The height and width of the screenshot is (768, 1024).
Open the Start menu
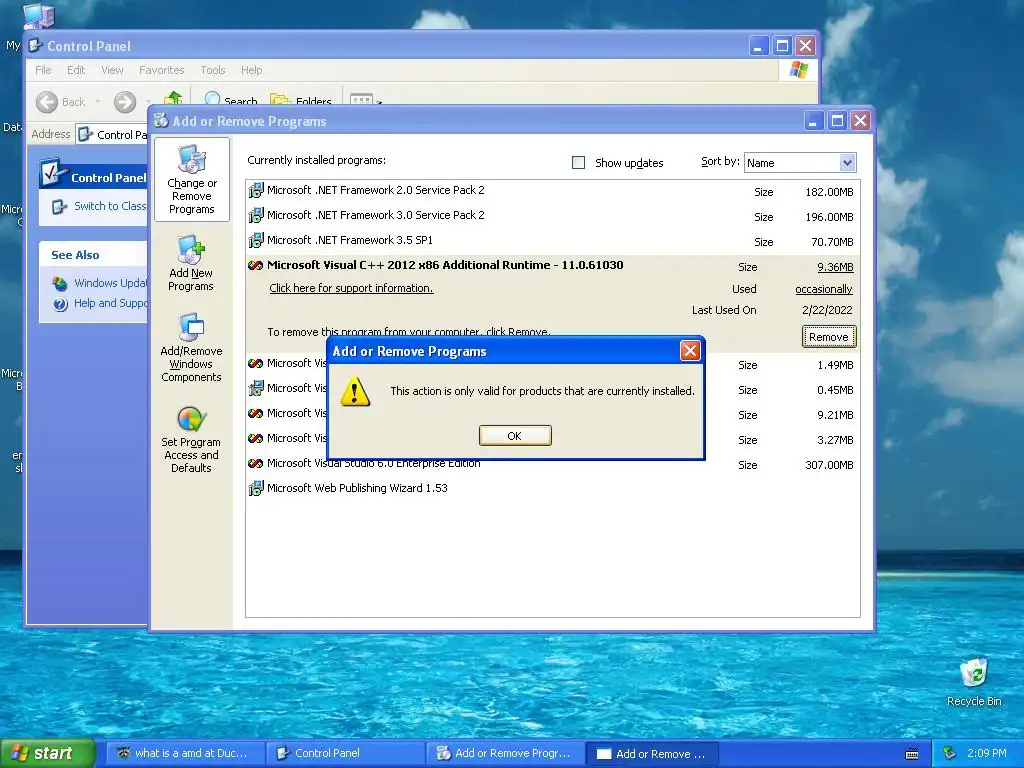[x=47, y=753]
